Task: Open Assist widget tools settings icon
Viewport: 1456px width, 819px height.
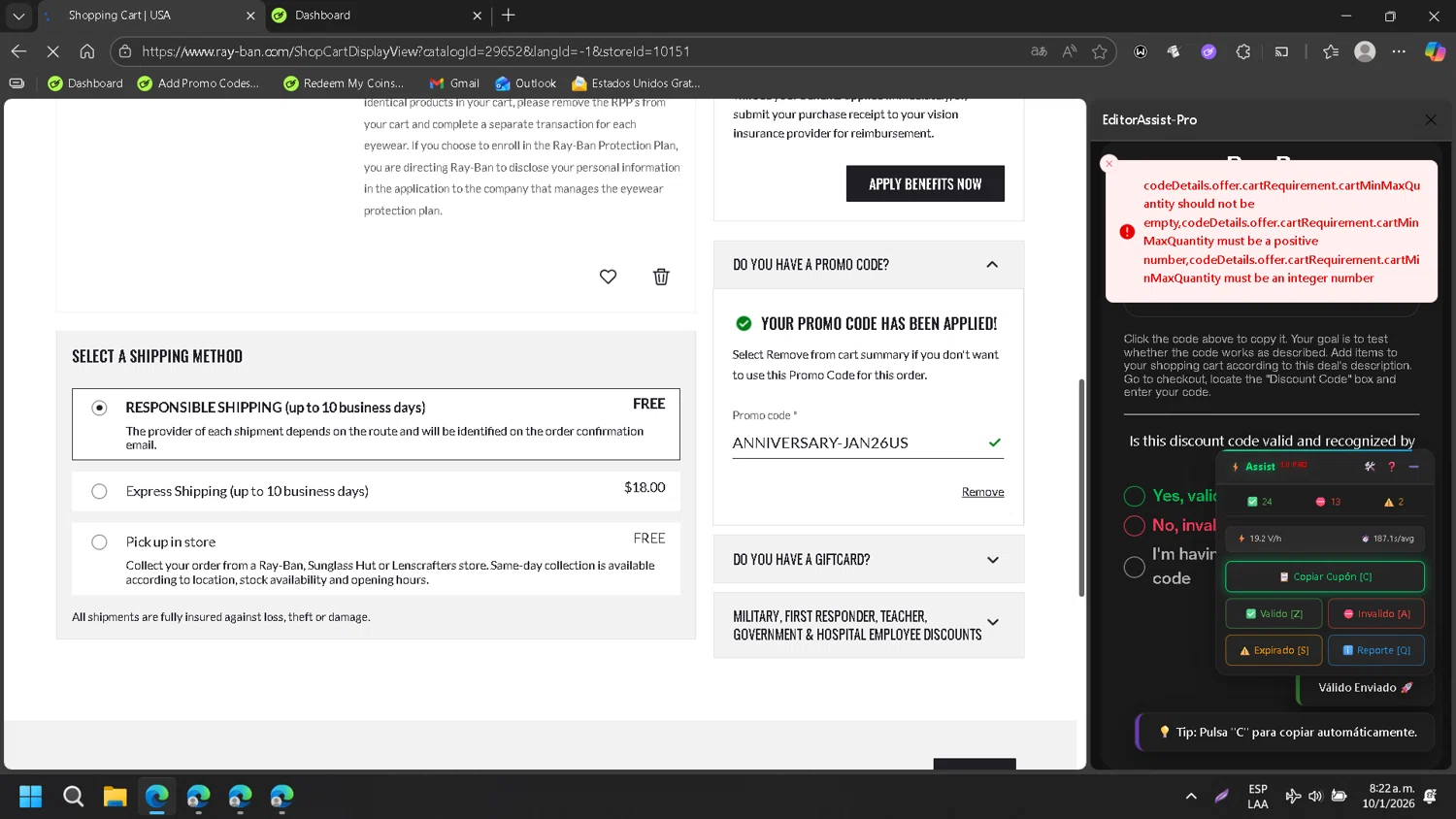Action: click(1370, 467)
